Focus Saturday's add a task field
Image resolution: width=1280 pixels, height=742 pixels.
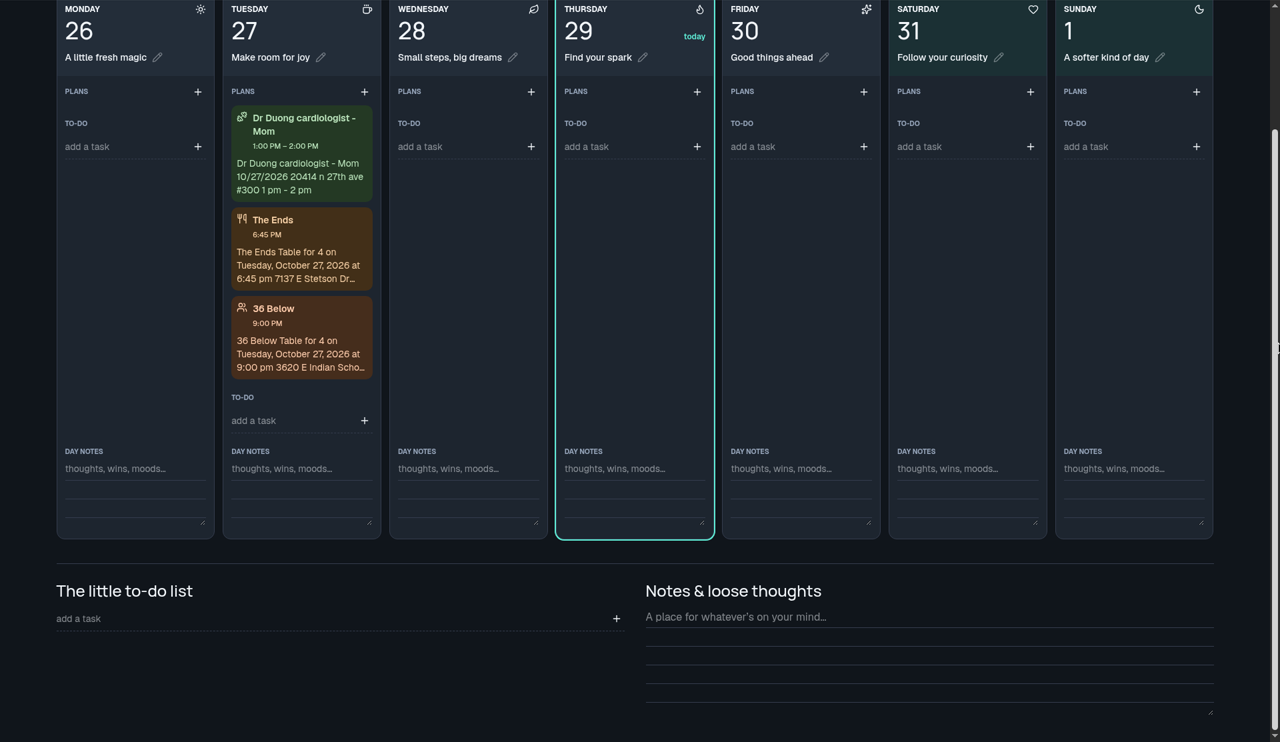pos(958,147)
